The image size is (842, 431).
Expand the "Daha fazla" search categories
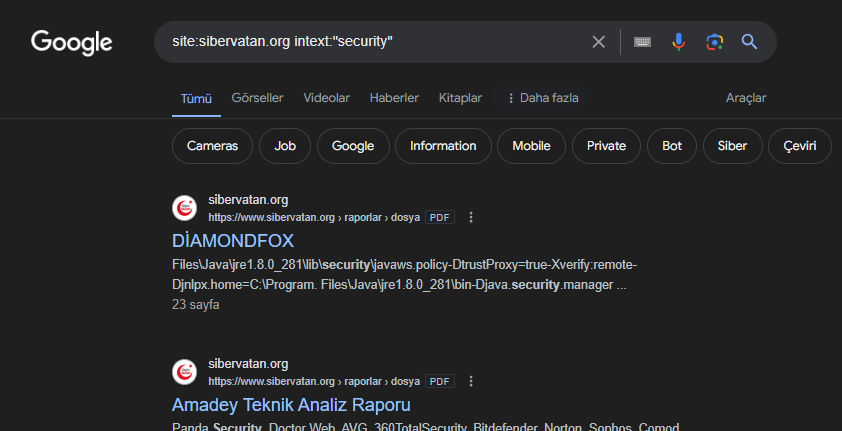coord(543,98)
